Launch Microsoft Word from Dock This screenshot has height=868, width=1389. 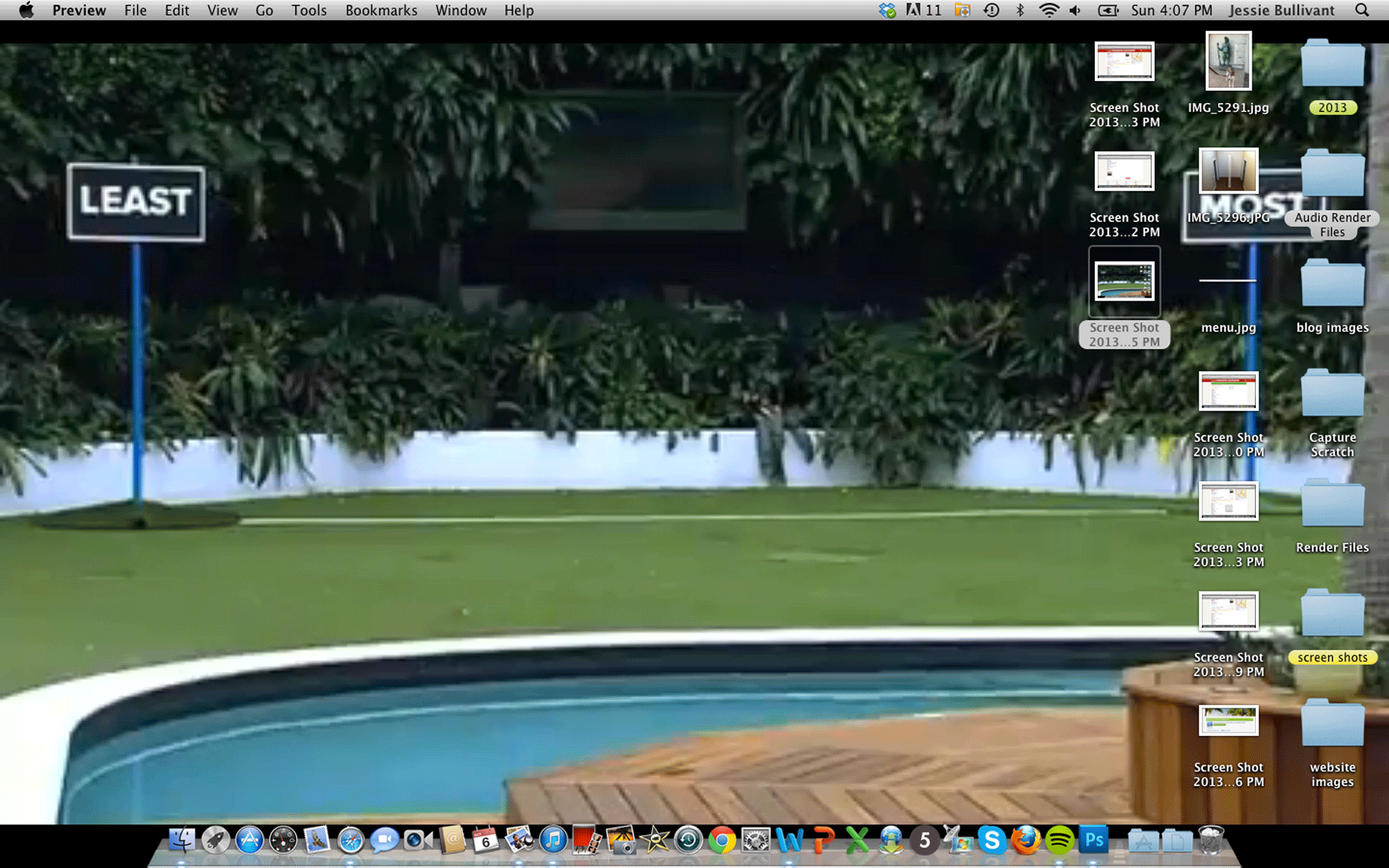pos(790,840)
